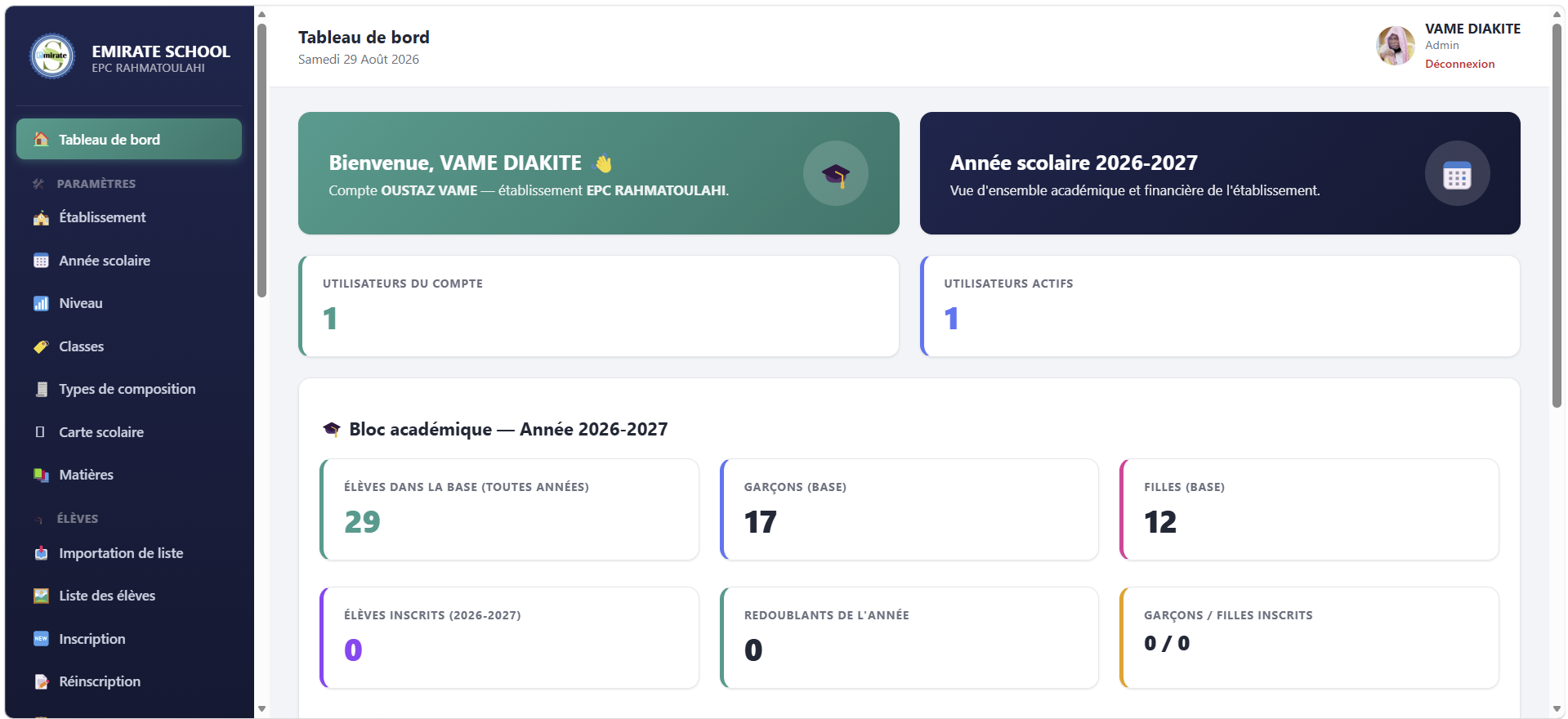Click the Utilisateurs actifs card

pyautogui.click(x=1220, y=306)
